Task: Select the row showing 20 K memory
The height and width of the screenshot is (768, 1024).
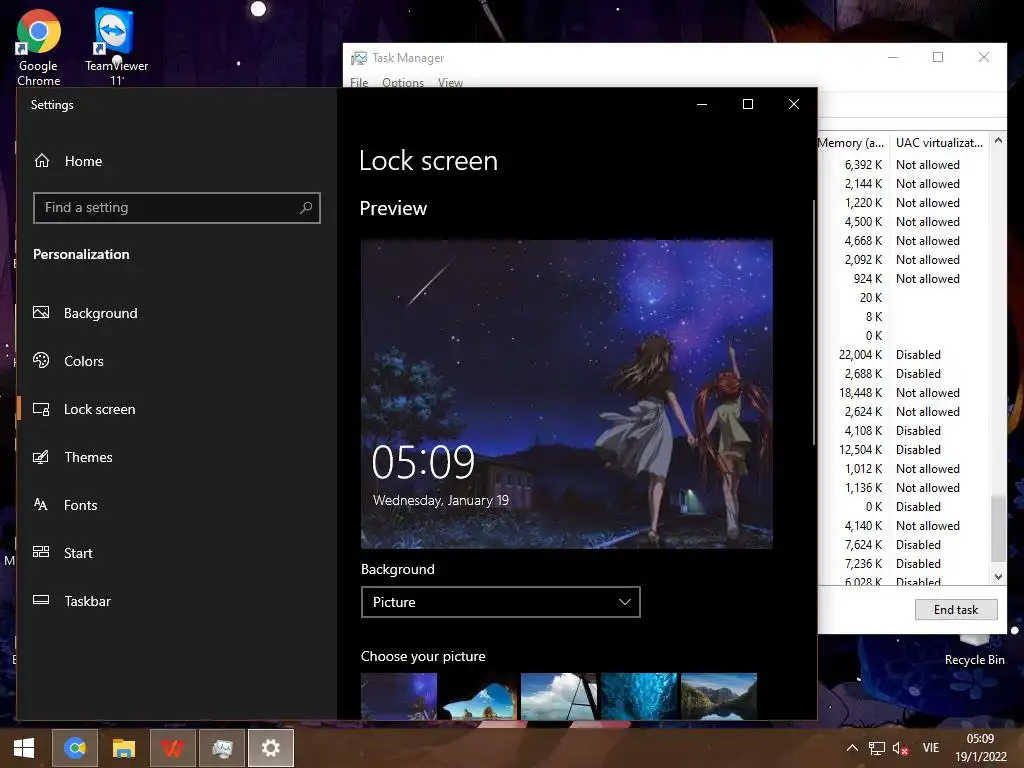Action: tap(904, 298)
